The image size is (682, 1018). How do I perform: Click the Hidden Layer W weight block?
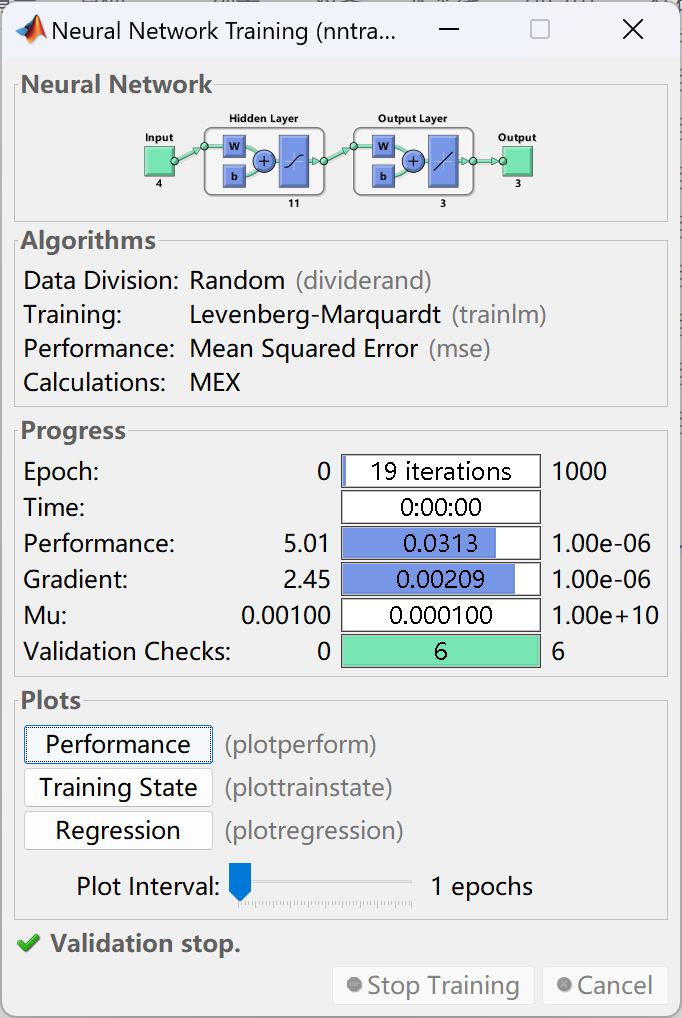[x=234, y=146]
